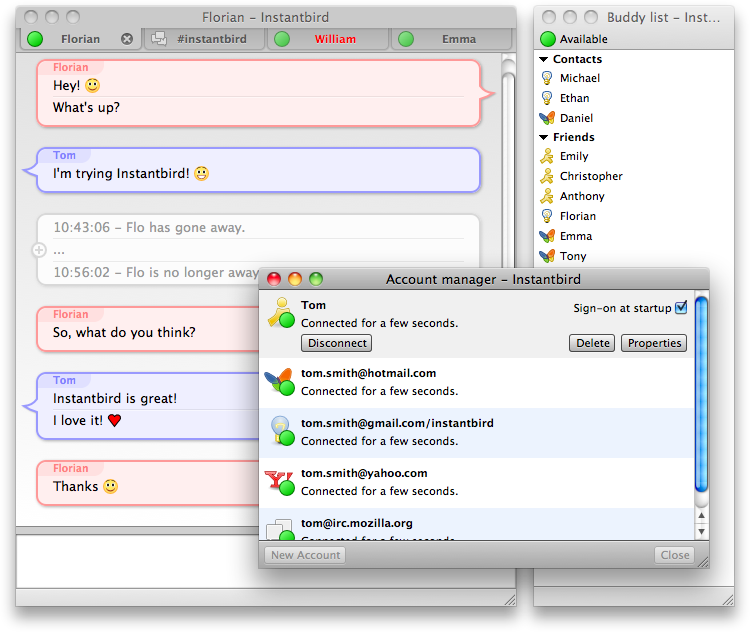Viewport: 750px width, 632px height.
Task: Click the green zoom button of Account manager
Action: (x=316, y=278)
